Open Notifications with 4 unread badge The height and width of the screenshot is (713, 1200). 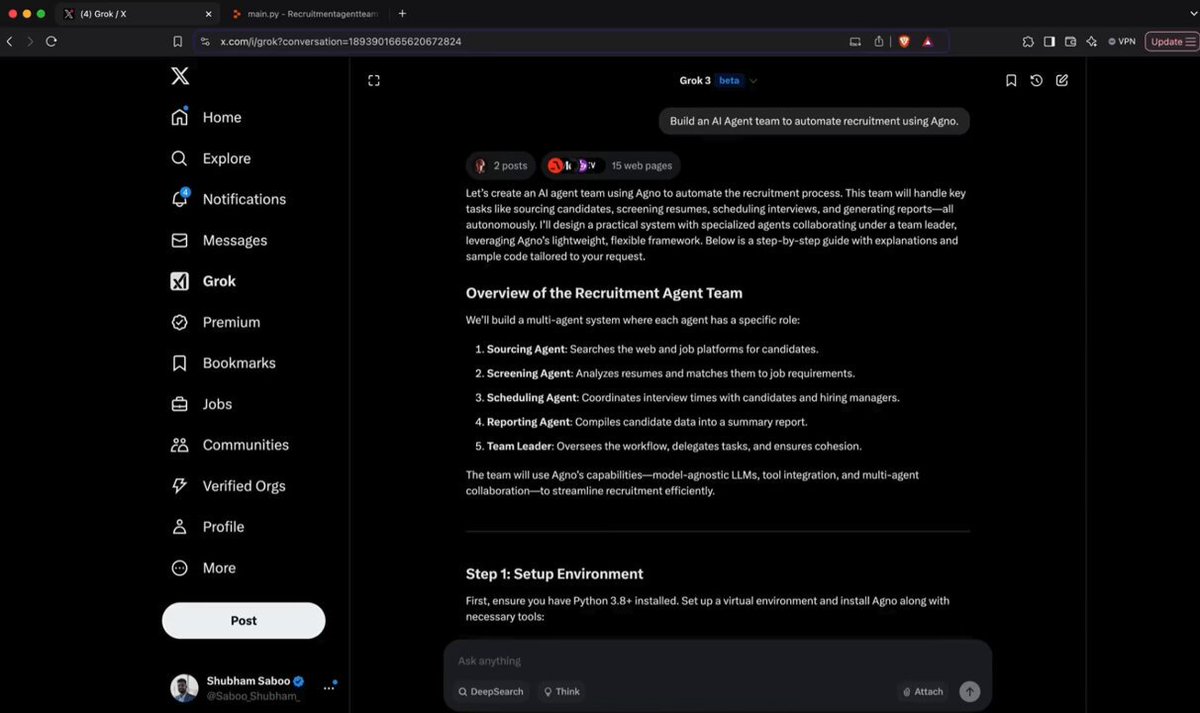click(x=229, y=199)
